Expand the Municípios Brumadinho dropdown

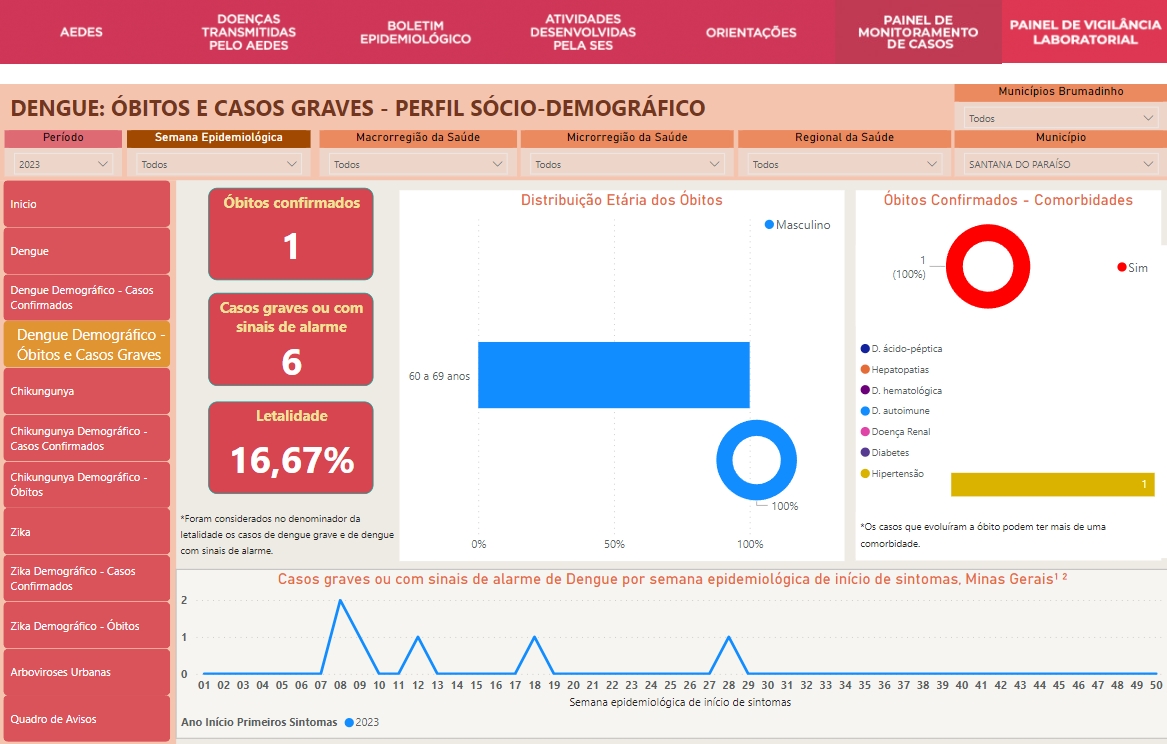point(1061,118)
